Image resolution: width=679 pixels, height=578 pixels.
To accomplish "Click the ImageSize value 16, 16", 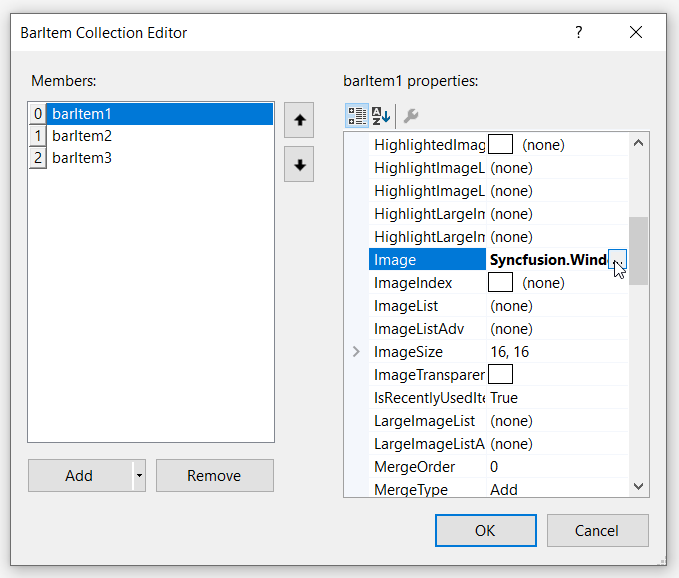I will (509, 352).
